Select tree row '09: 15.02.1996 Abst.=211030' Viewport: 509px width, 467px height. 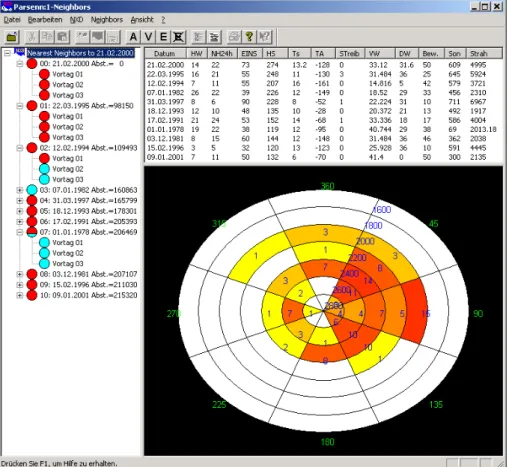pyautogui.click(x=88, y=285)
